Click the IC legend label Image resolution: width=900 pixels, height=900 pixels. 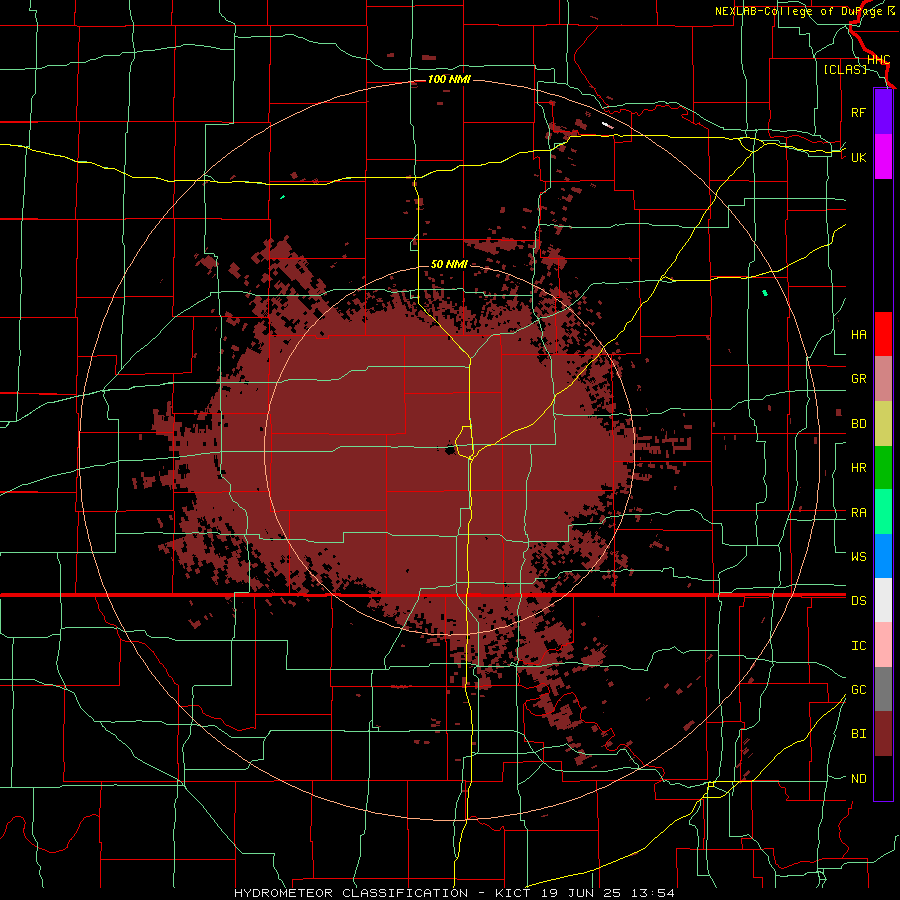[x=858, y=646]
